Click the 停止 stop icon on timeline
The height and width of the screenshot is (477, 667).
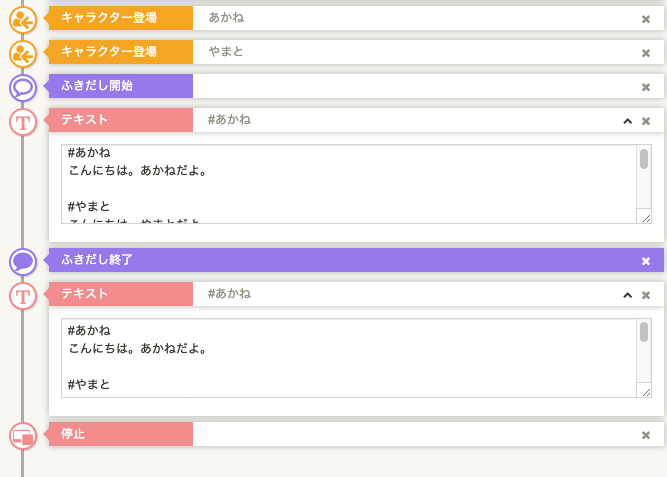[x=23, y=435]
